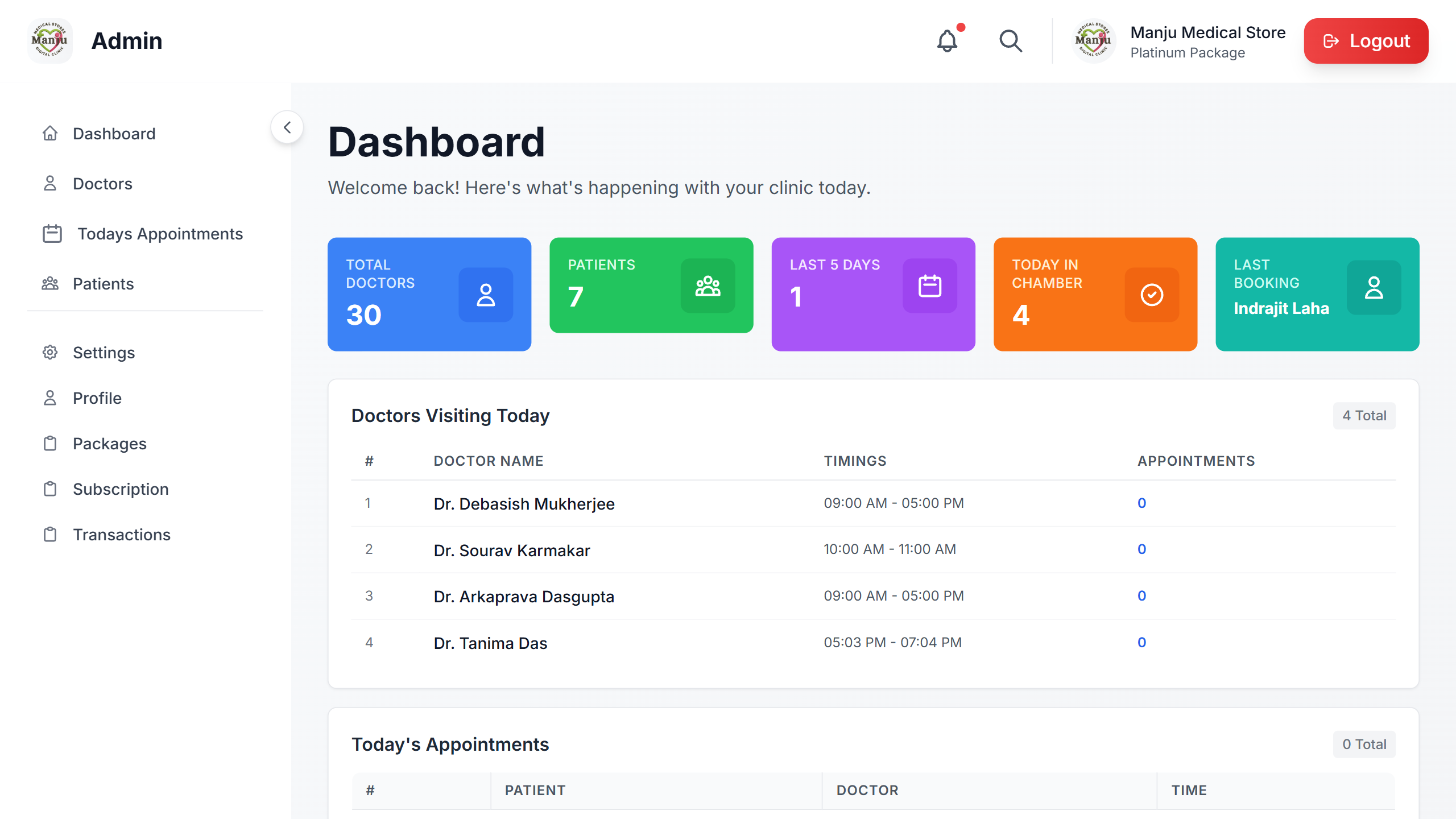Click the Todays Appointments calendar icon

pyautogui.click(x=52, y=233)
